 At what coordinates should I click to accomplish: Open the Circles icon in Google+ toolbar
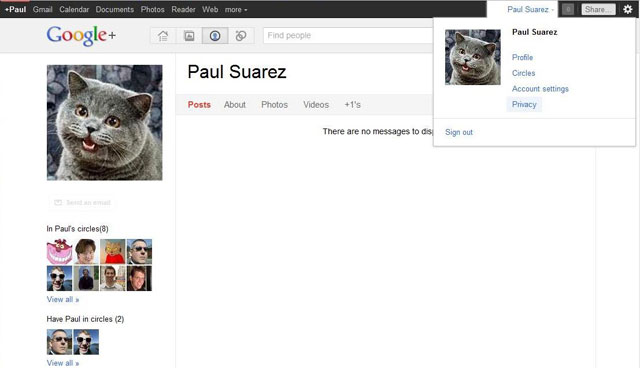241,36
